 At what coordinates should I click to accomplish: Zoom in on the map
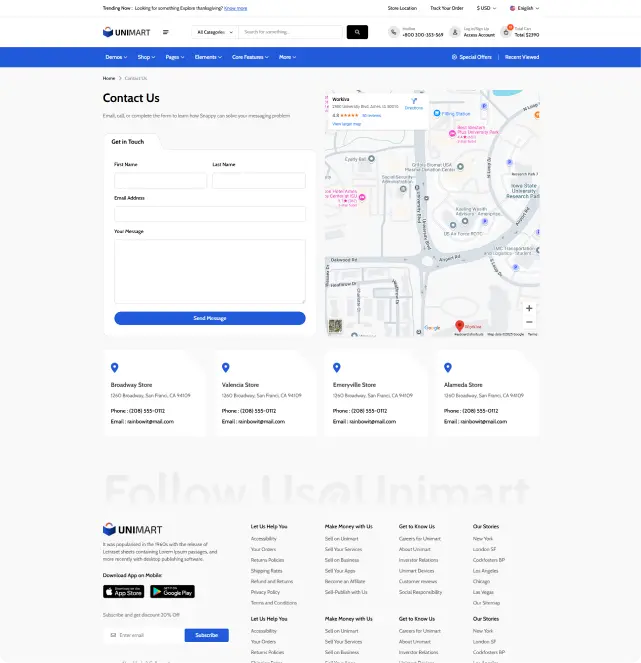coord(529,308)
